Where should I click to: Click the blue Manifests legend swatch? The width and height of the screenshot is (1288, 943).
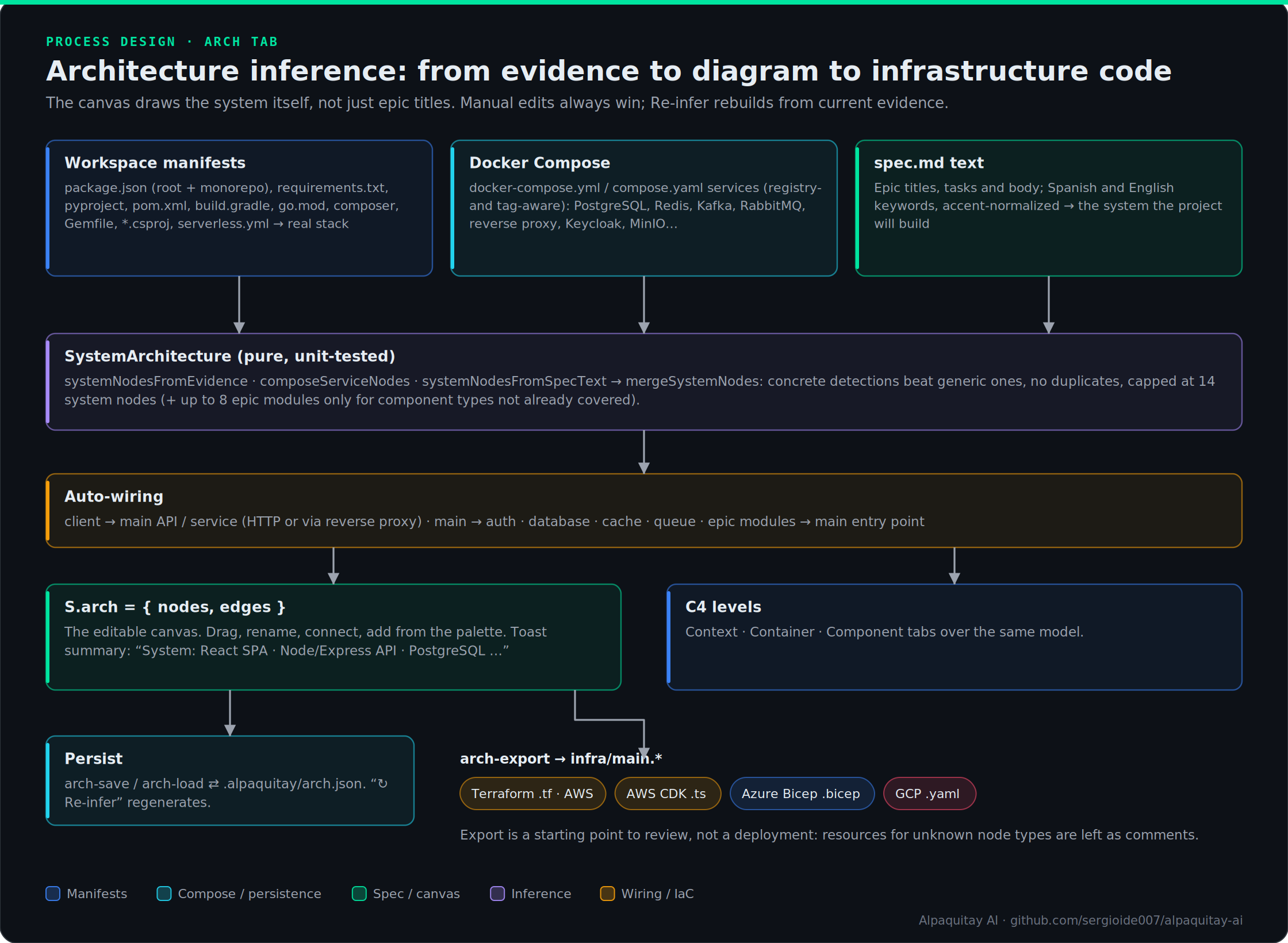[x=53, y=894]
